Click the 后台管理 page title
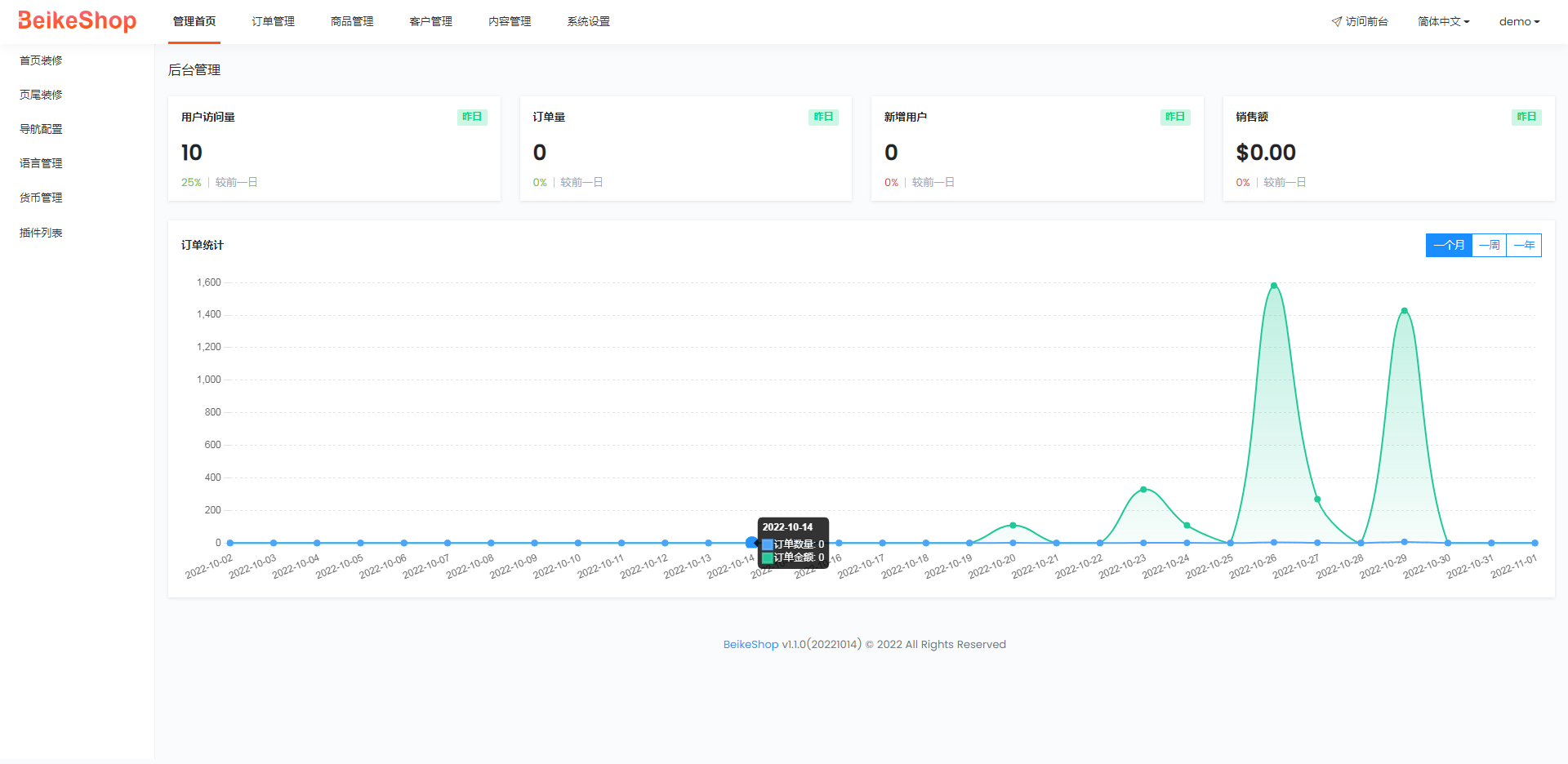The width and height of the screenshot is (1568, 764). (x=194, y=70)
